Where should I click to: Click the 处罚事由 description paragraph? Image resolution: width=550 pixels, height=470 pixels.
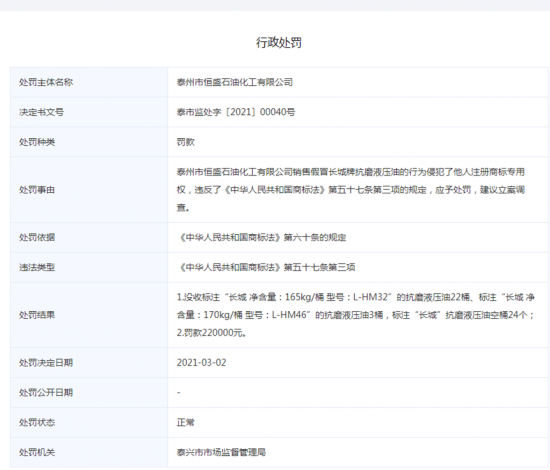pos(351,190)
